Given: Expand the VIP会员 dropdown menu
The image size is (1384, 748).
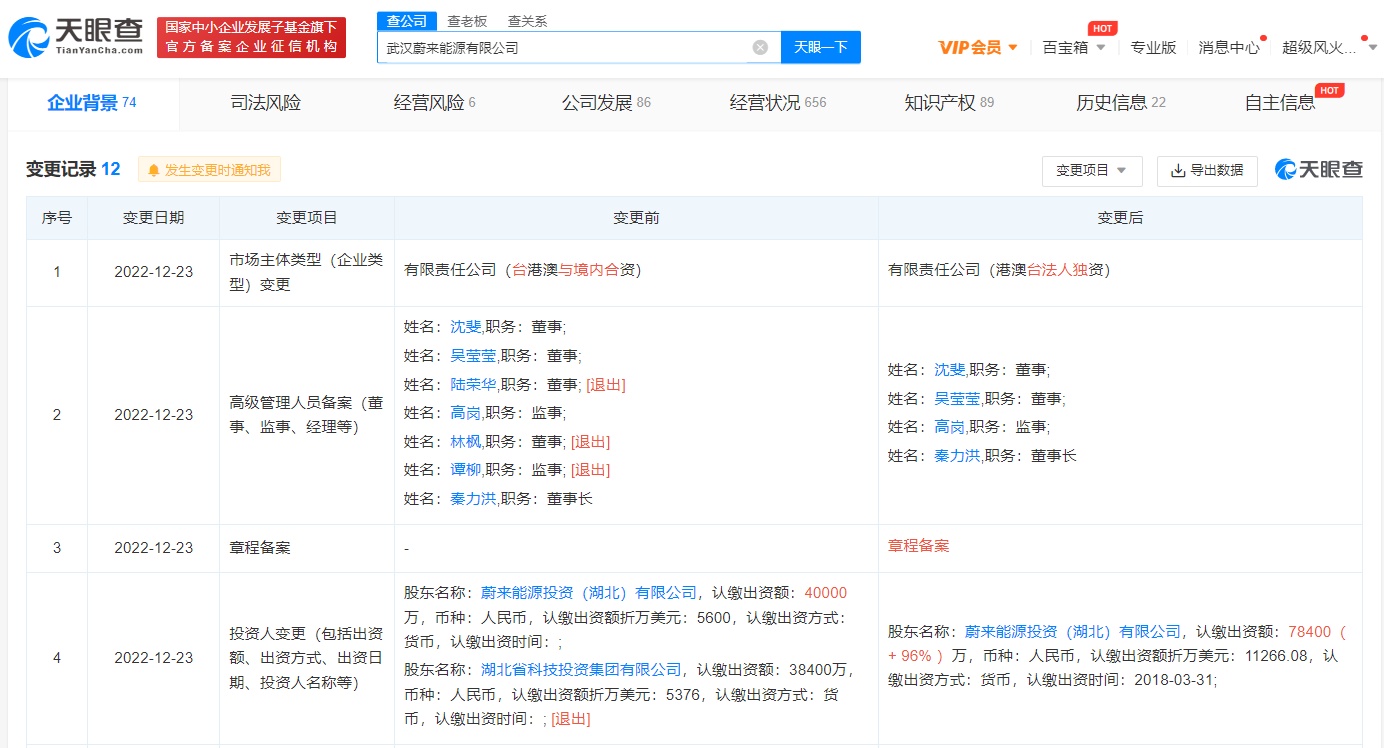Looking at the screenshot, I should [x=977, y=47].
